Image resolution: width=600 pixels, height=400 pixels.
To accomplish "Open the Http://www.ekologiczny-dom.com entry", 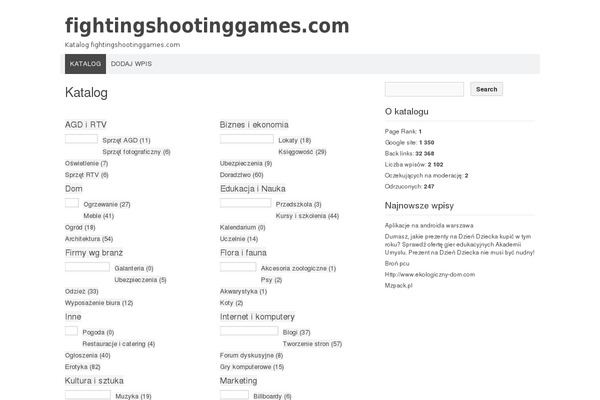I will click(430, 274).
